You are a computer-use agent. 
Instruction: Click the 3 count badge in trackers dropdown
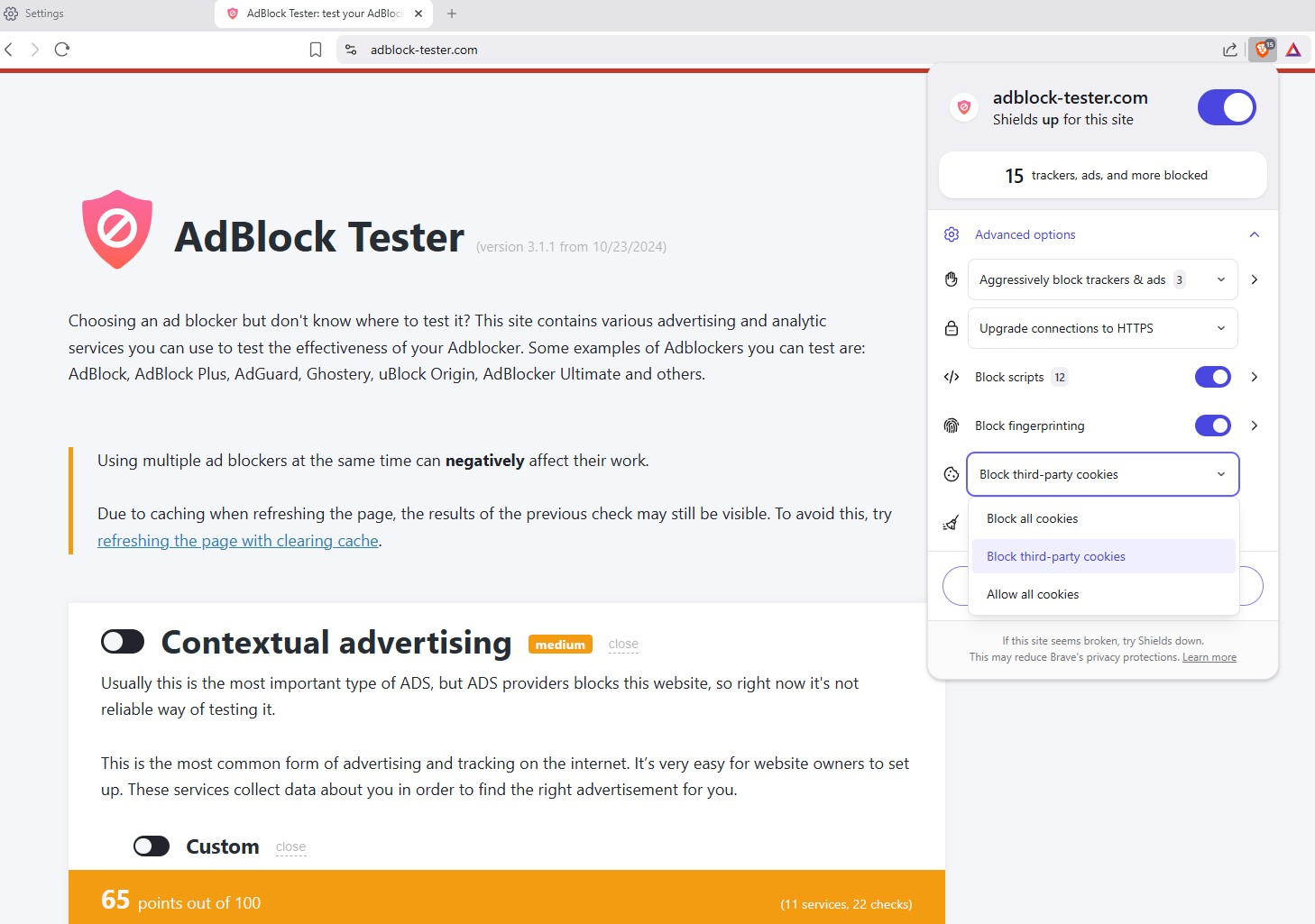1179,279
